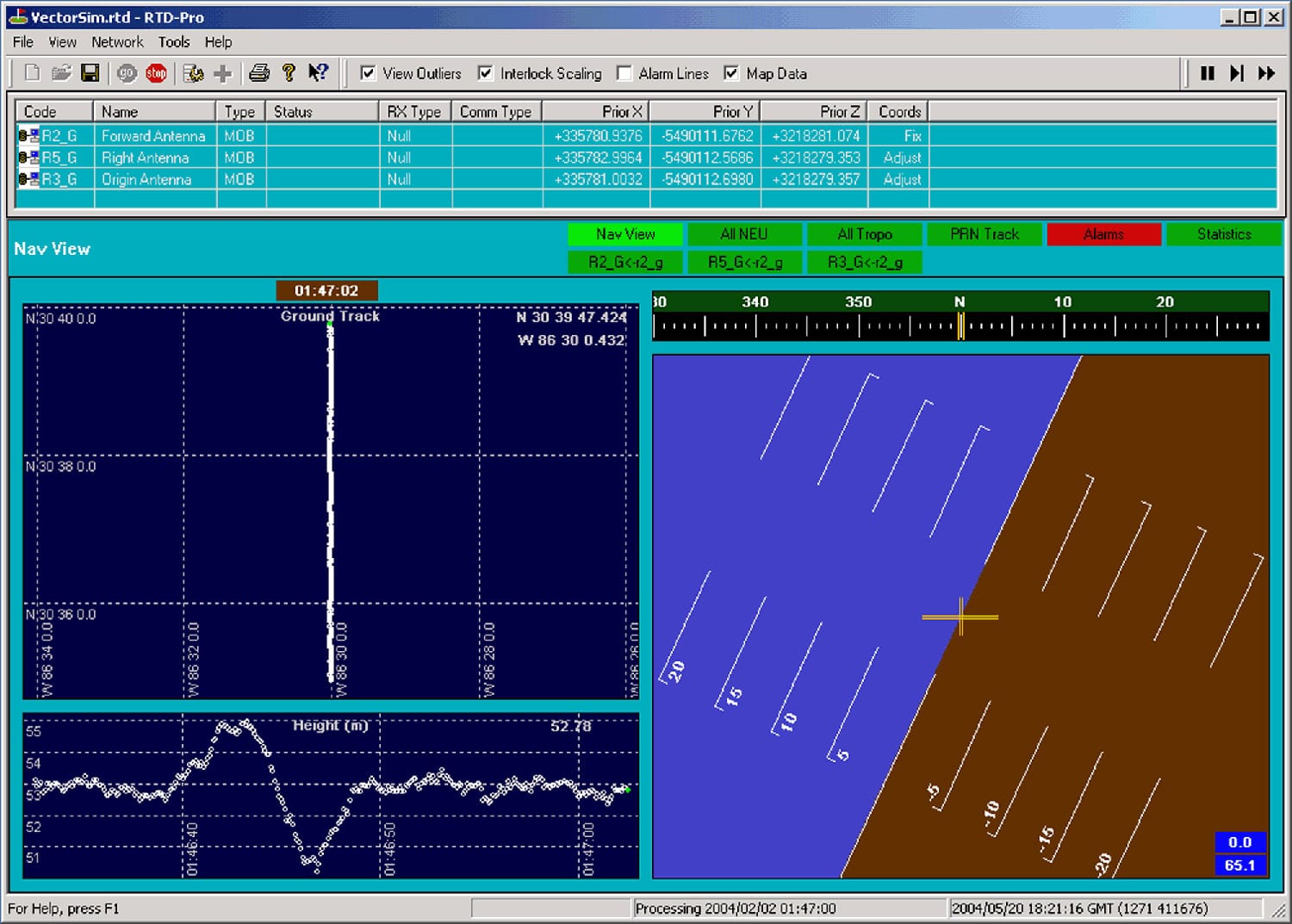Click the PRN Track button
This screenshot has height=924, width=1292.
click(x=984, y=233)
